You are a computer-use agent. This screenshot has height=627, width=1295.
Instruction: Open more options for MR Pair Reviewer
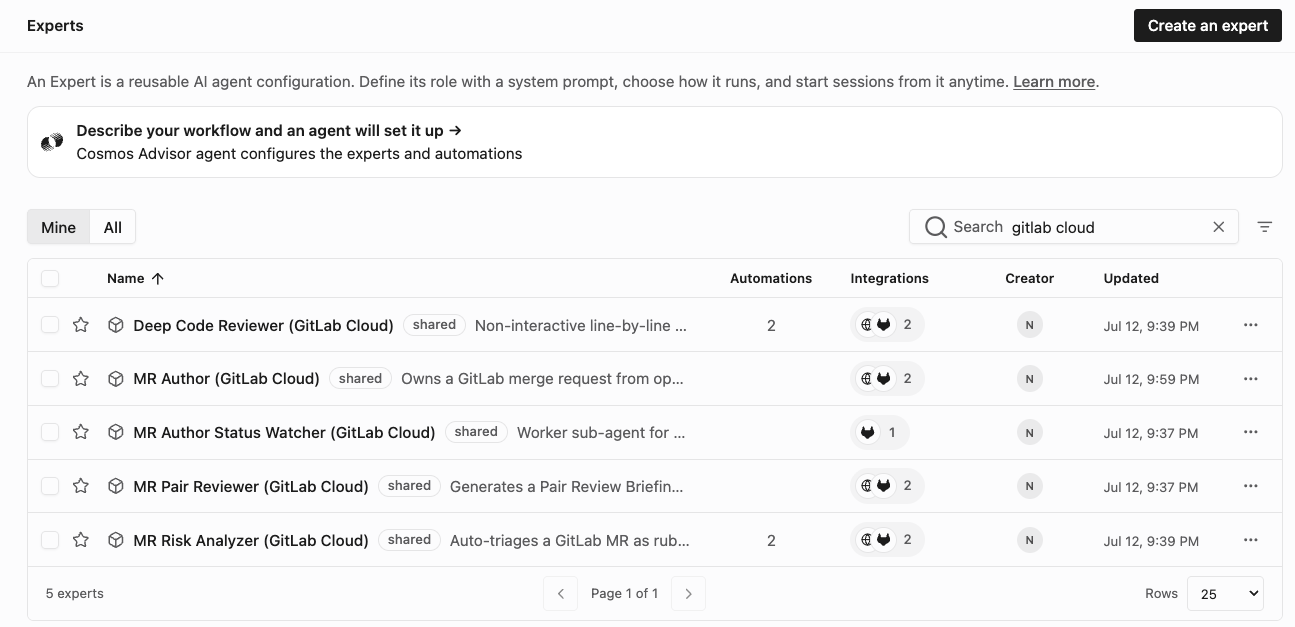coord(1251,486)
